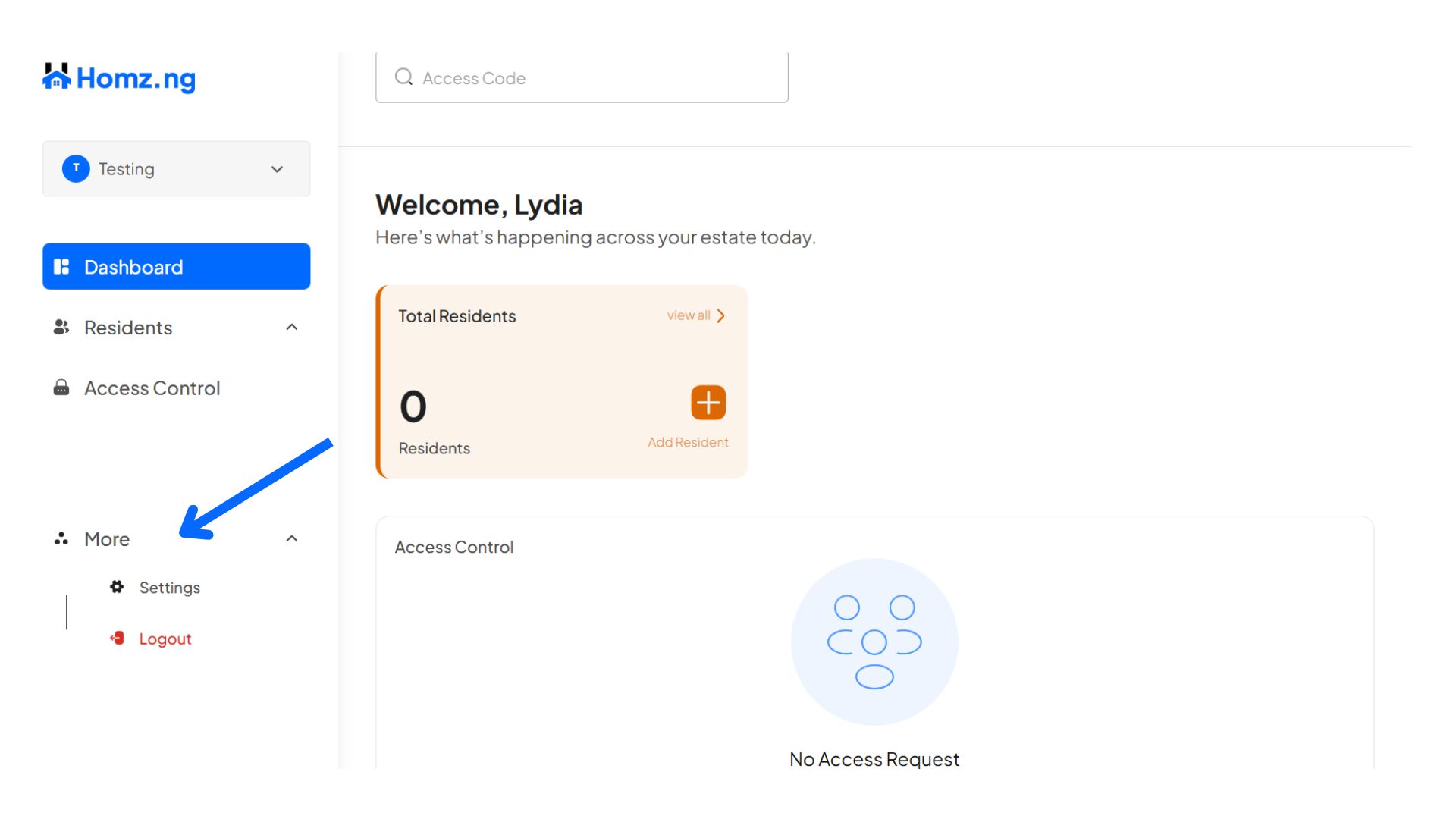
Task: Open the Testing estate selector dropdown
Action: coord(276,168)
